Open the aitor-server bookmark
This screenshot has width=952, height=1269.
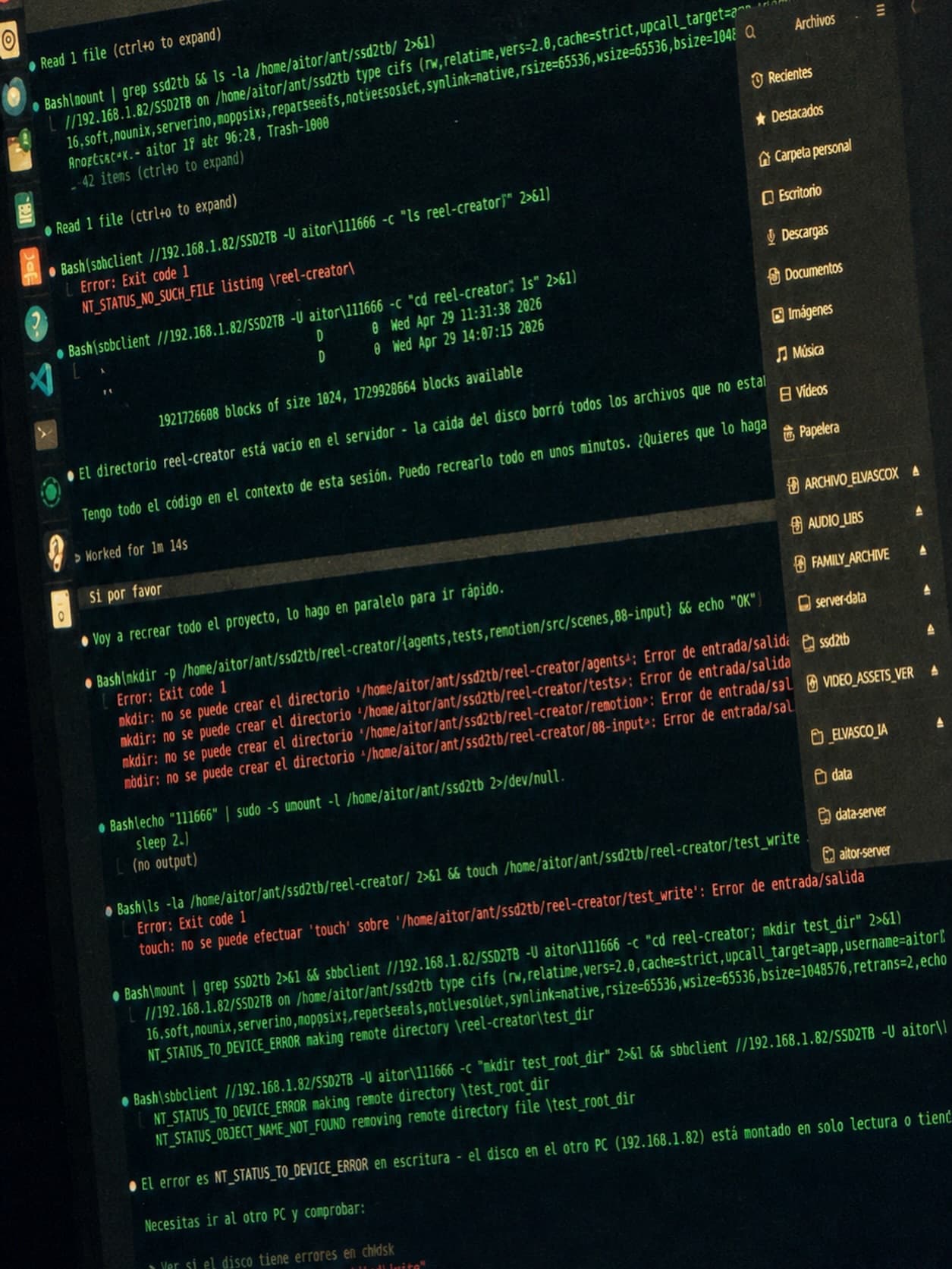click(x=857, y=853)
